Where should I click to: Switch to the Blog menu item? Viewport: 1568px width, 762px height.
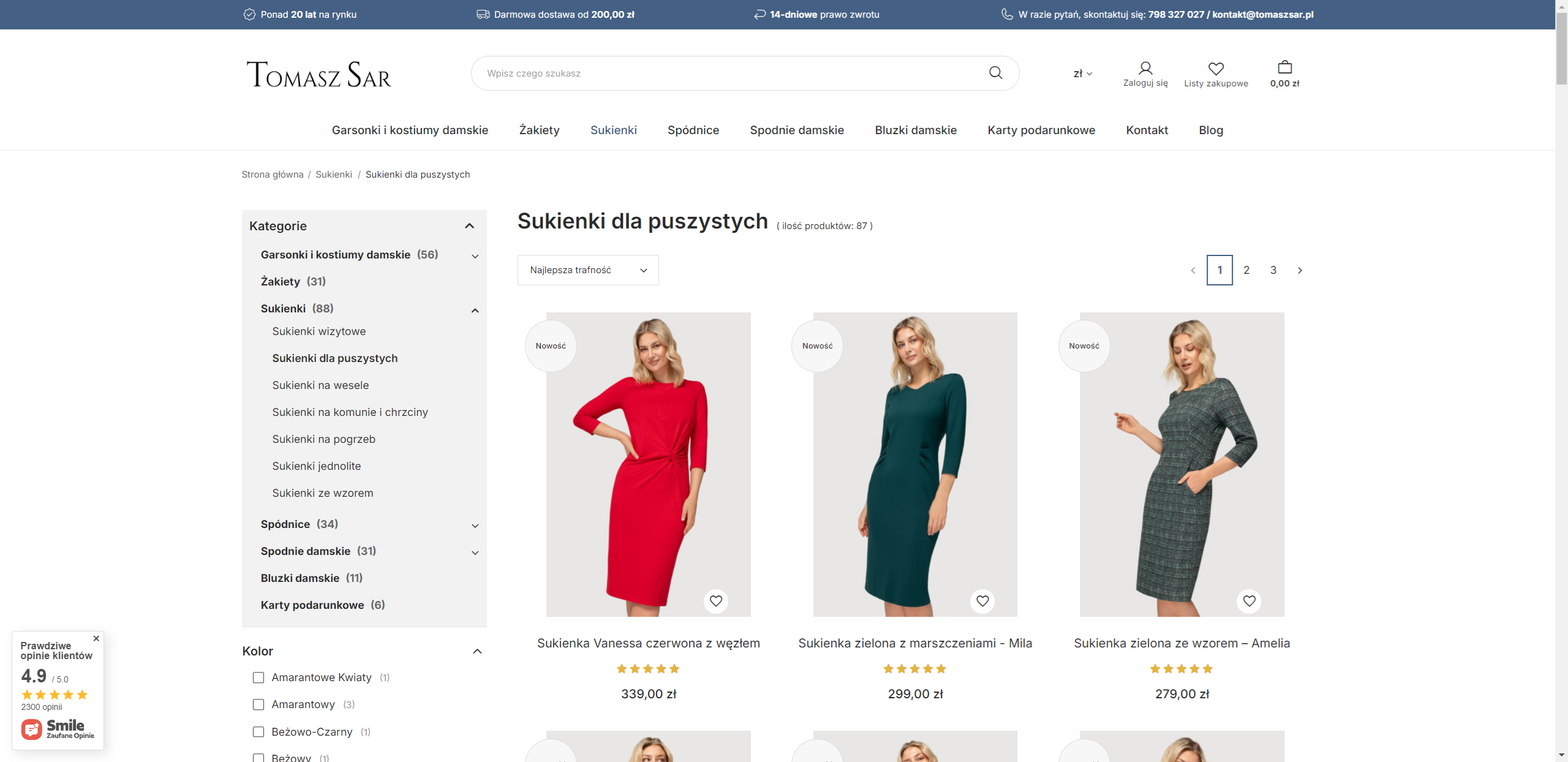(1210, 130)
